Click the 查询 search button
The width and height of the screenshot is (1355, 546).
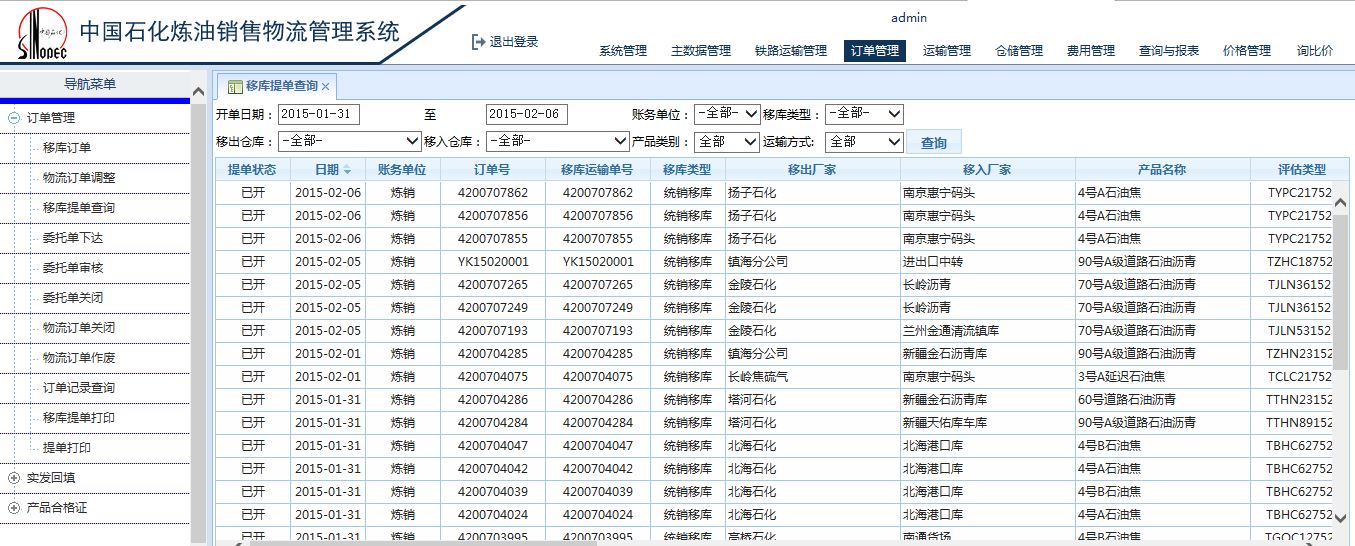(x=934, y=143)
